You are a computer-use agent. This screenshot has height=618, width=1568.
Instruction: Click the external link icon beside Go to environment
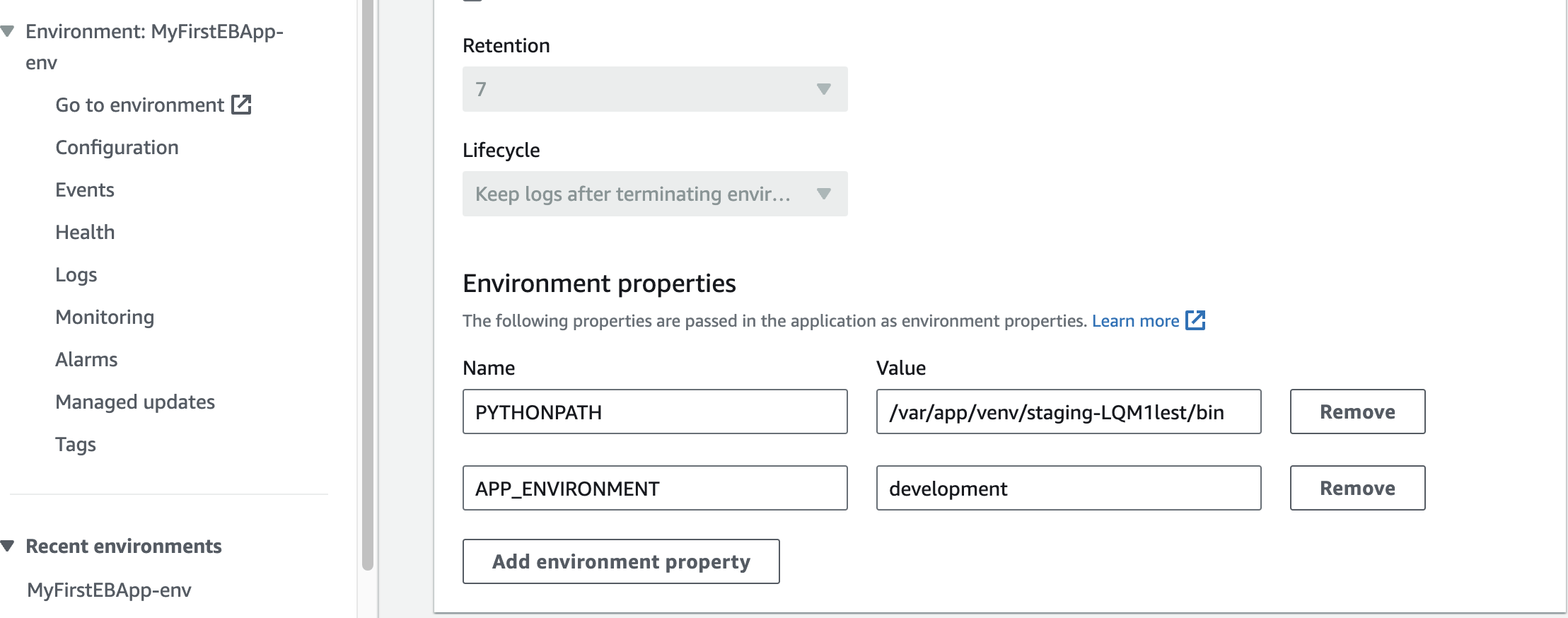click(x=241, y=105)
